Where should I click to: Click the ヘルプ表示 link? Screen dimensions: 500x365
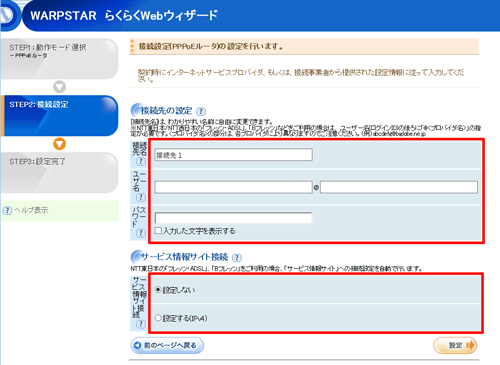coord(31,210)
